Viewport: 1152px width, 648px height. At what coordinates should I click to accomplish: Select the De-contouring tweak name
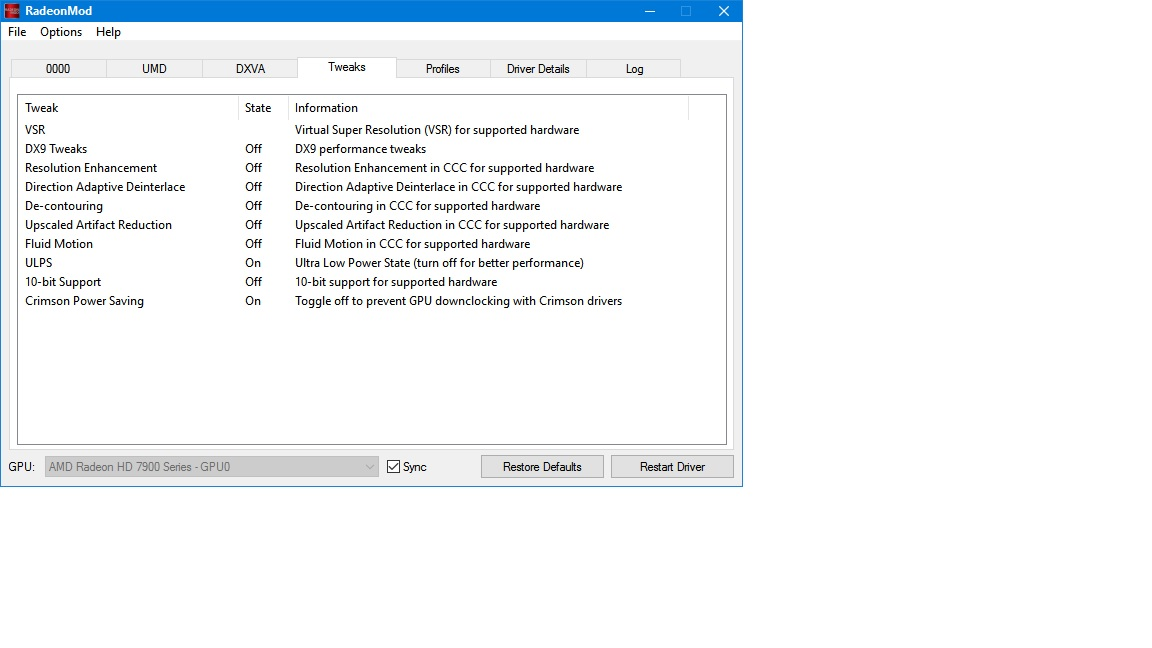[64, 206]
